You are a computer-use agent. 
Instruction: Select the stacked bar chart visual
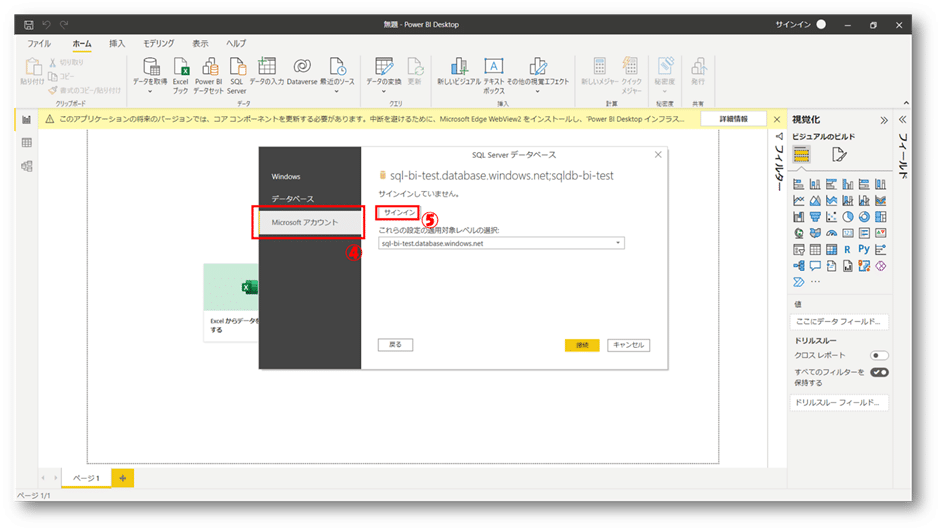tap(799, 184)
